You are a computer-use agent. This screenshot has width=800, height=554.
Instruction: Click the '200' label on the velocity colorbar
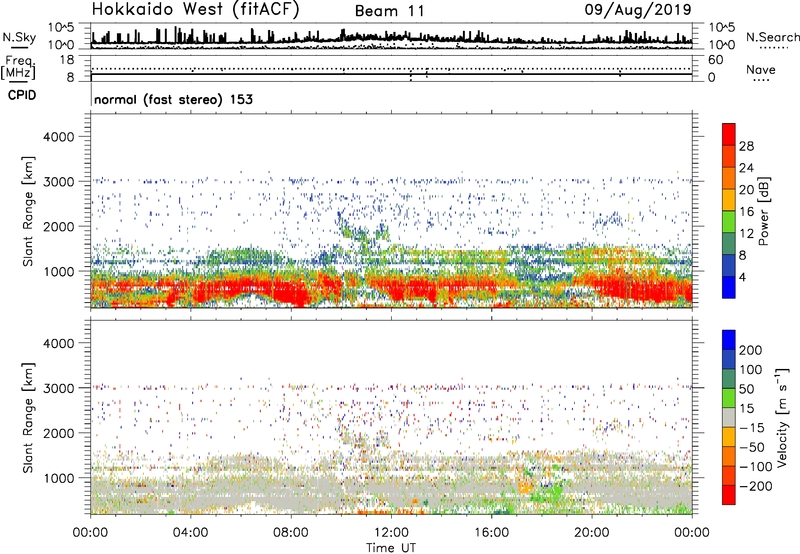751,350
